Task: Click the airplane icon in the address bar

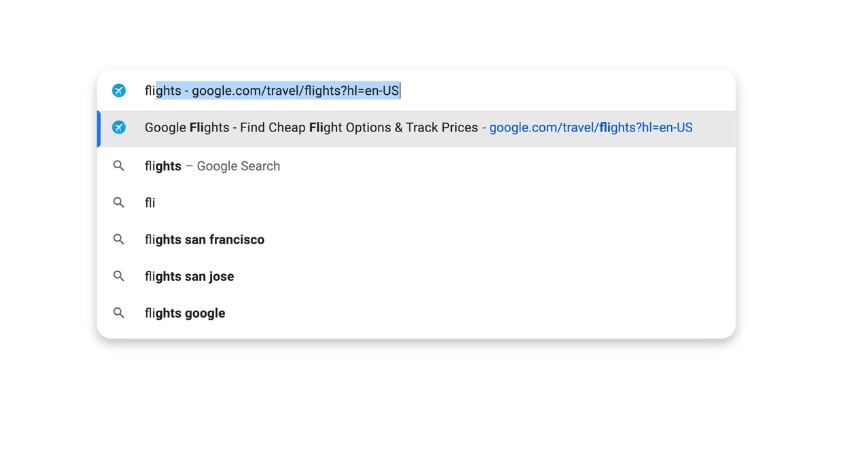Action: (x=119, y=91)
